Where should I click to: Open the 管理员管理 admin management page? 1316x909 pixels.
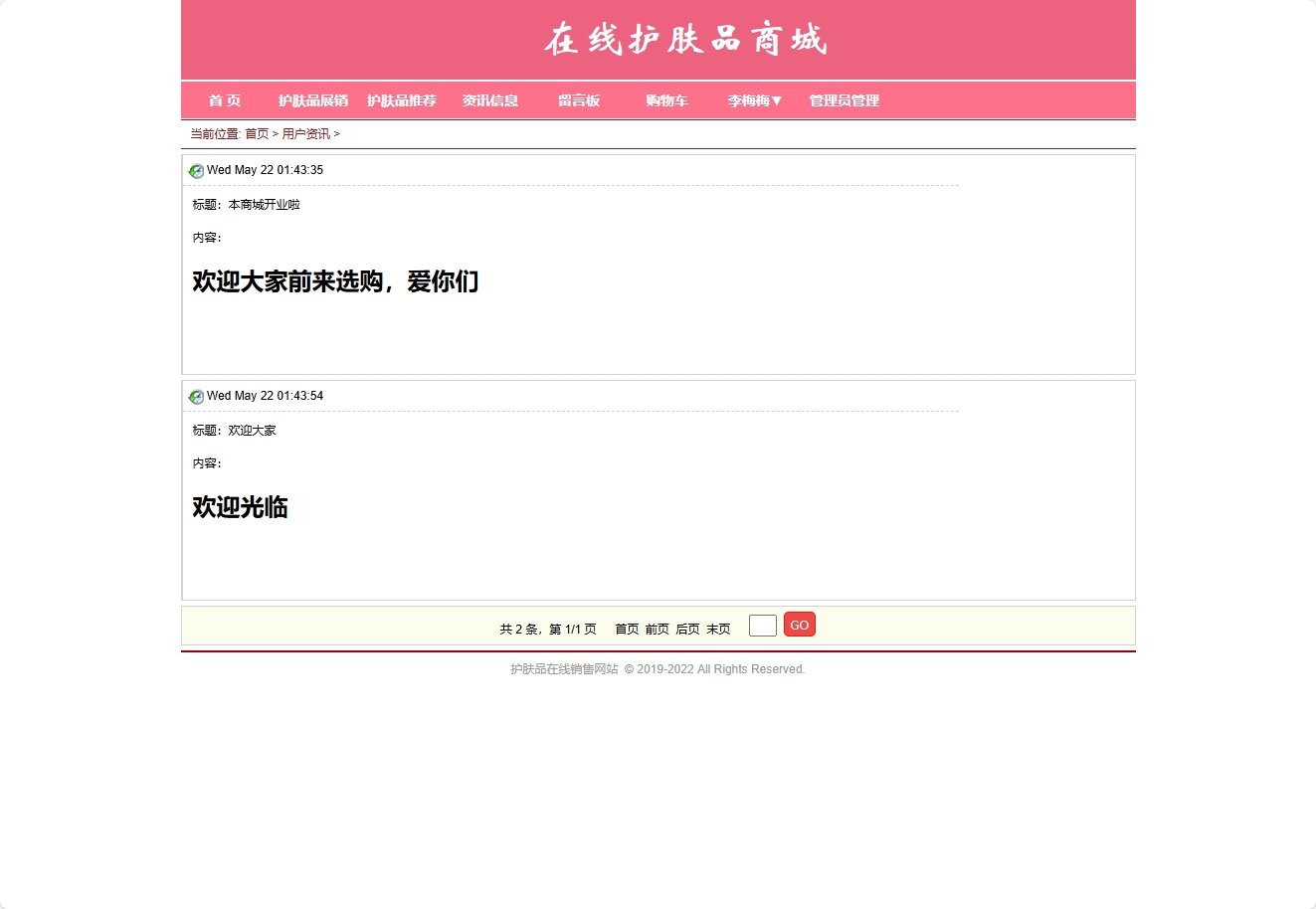coord(843,100)
